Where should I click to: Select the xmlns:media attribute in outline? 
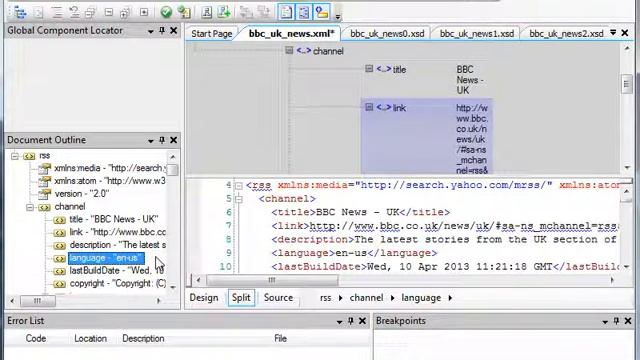110,168
